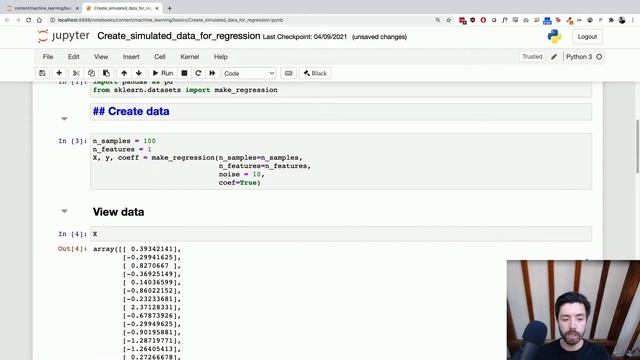640x360 pixels.
Task: Close the Create_simulated_data browser tab
Action: click(157, 8)
